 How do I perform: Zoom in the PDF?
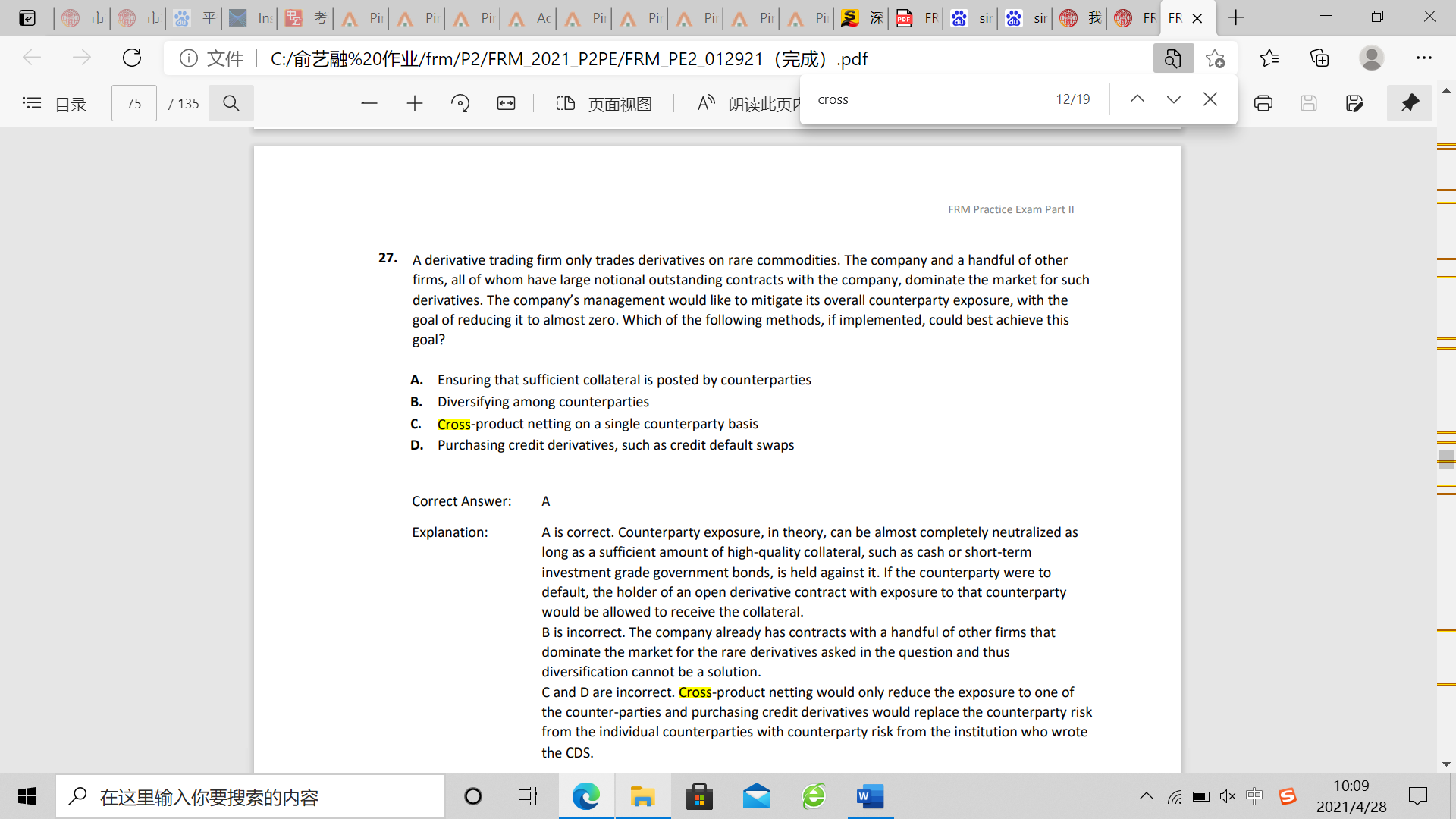(x=415, y=103)
